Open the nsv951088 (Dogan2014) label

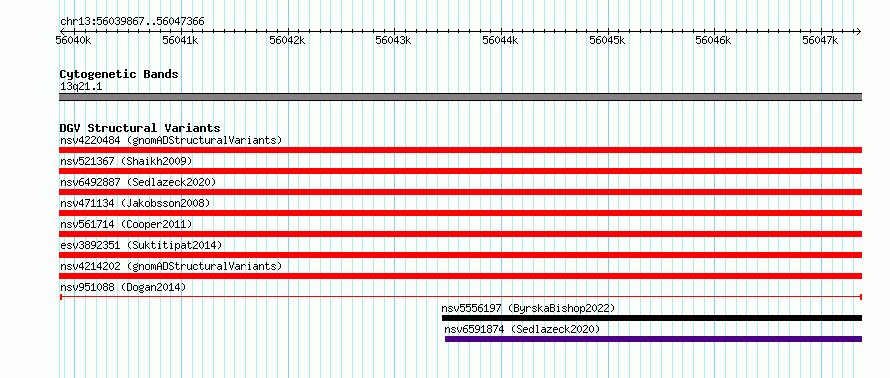[x=123, y=287]
